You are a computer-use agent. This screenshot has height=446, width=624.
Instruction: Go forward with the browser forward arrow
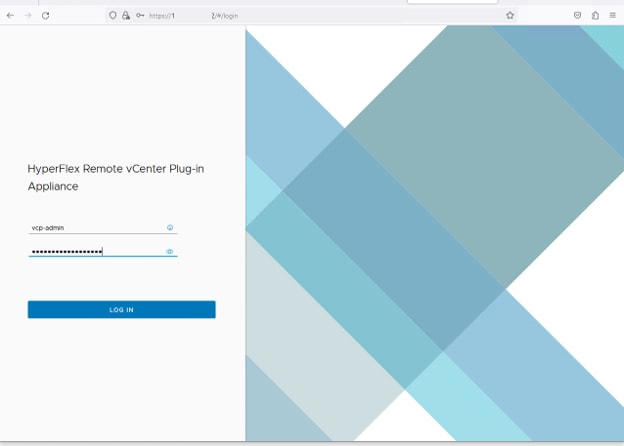pyautogui.click(x=28, y=16)
